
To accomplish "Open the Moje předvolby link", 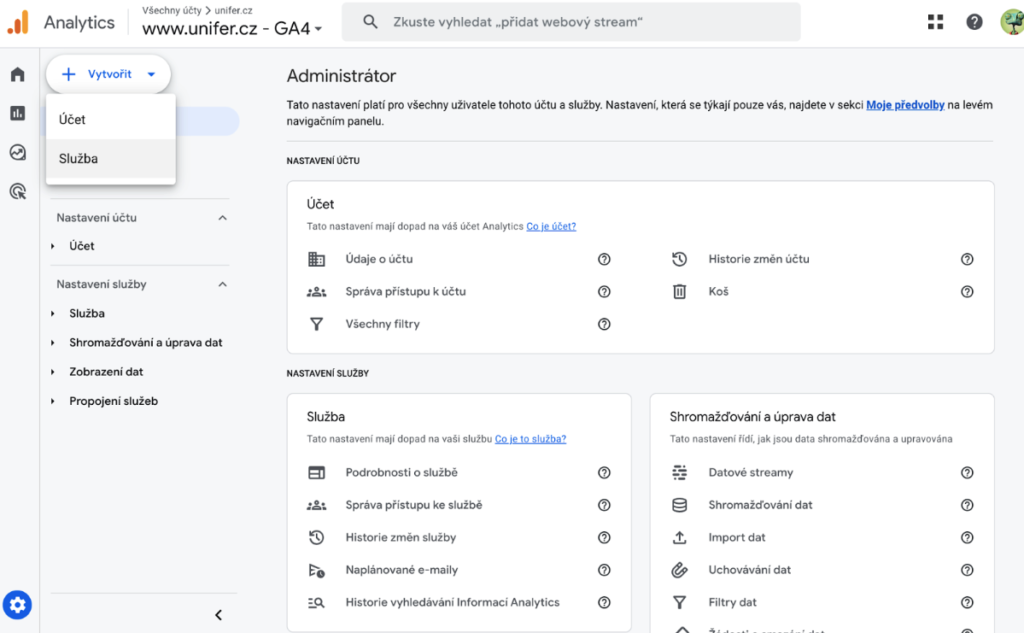I will (x=905, y=105).
